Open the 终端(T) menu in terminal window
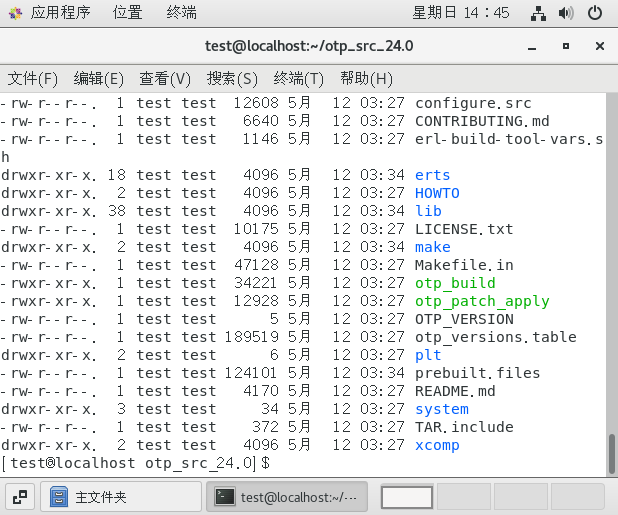The height and width of the screenshot is (515, 618). [298, 79]
